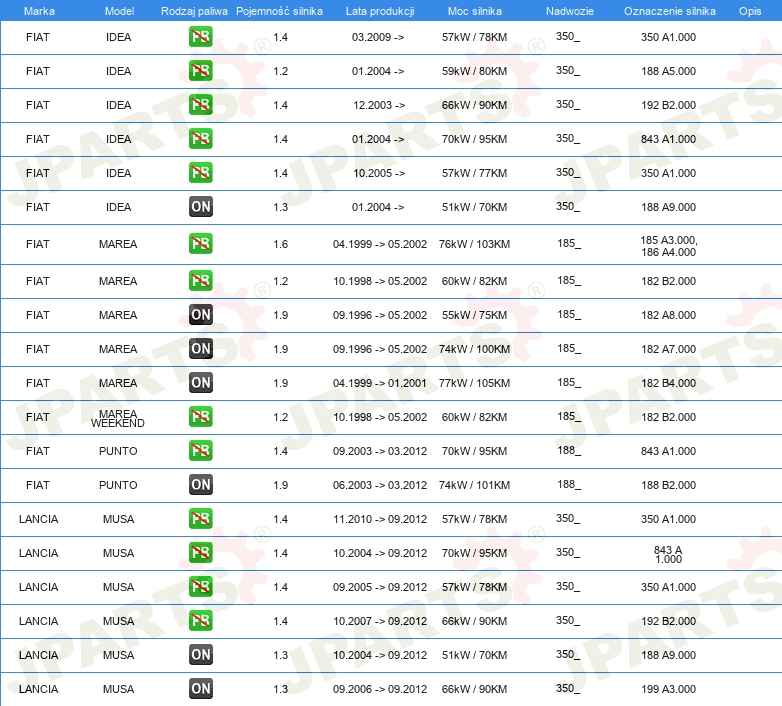Click engine code 182 A8.000
Viewport: 782px width, 706px height.
[668, 315]
